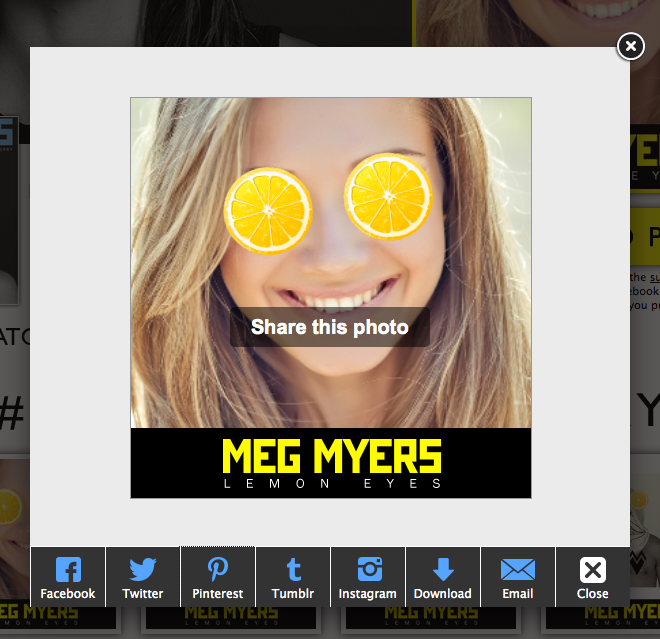Click the 'Share this photo' overlay label
The image size is (660, 639).
click(x=330, y=327)
